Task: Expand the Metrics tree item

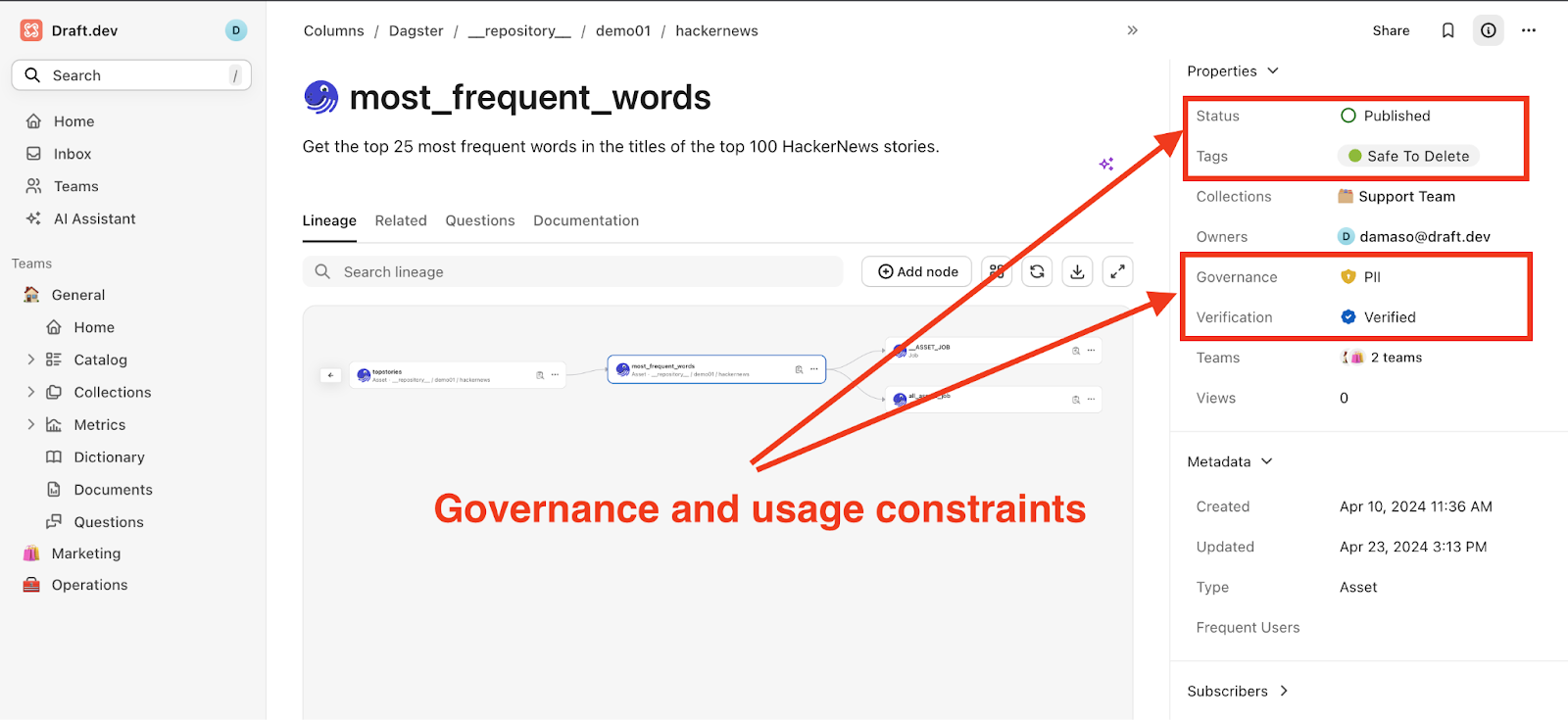Action: tap(31, 424)
